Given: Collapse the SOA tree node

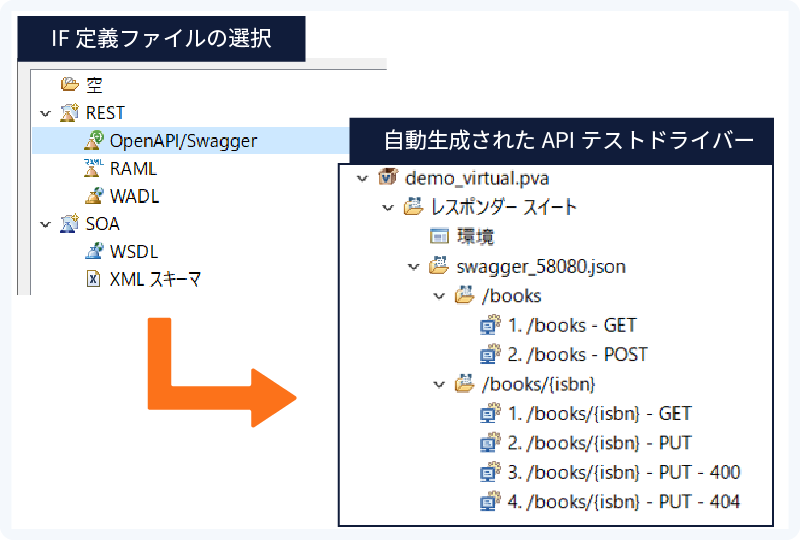Looking at the screenshot, I should 45,224.
